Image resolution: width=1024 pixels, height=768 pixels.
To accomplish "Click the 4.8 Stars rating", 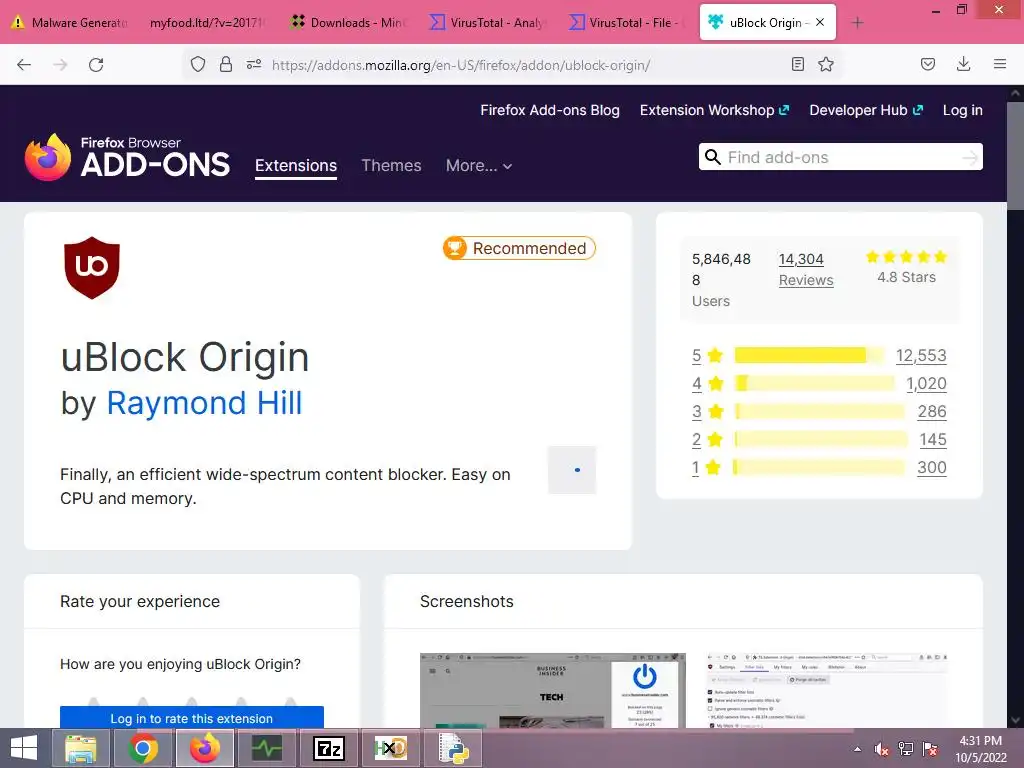I will pos(906,267).
